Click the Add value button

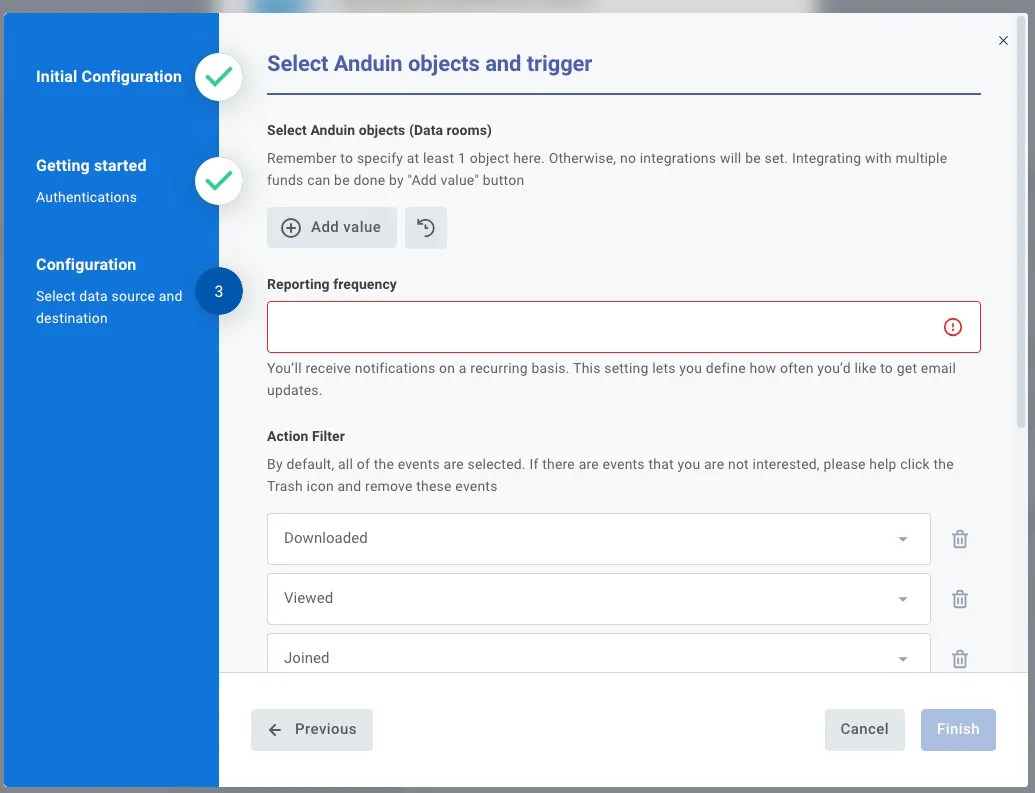point(331,228)
